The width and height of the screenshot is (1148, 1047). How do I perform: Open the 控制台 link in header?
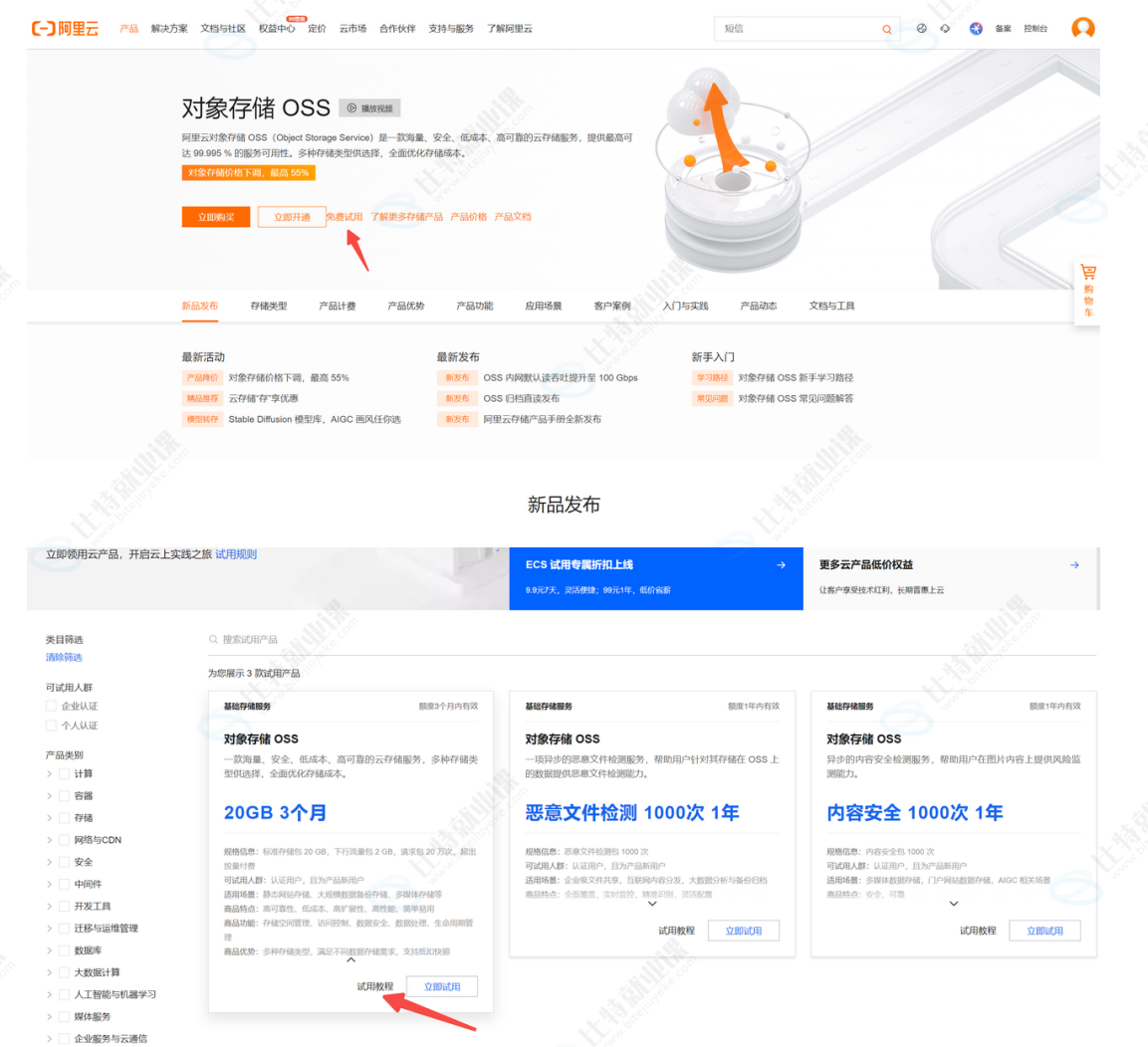point(1035,29)
